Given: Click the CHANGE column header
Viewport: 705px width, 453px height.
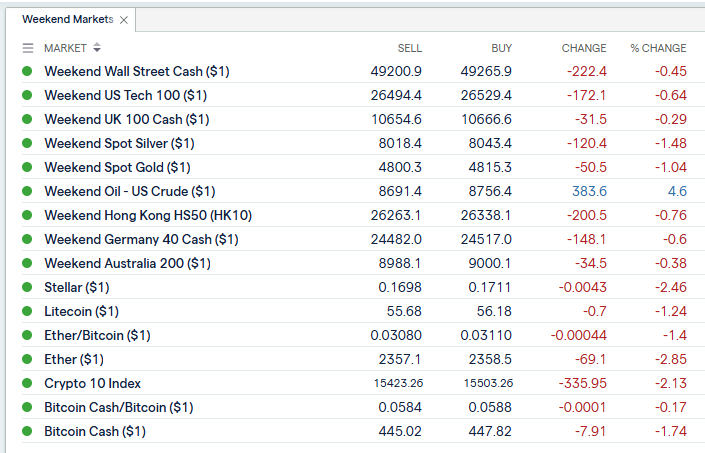Looking at the screenshot, I should (584, 48).
